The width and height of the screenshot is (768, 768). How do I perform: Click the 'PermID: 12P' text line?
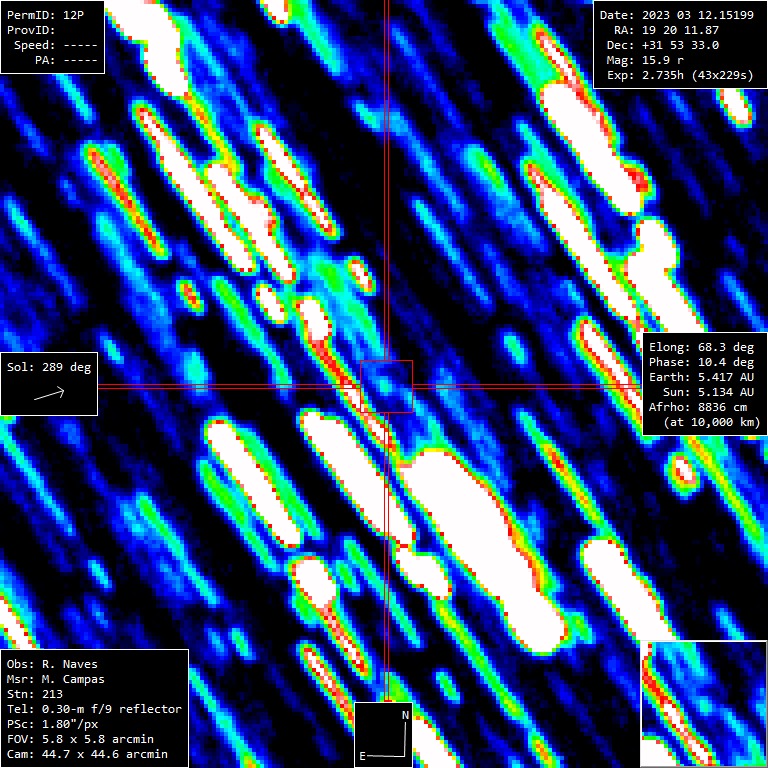tap(45, 15)
